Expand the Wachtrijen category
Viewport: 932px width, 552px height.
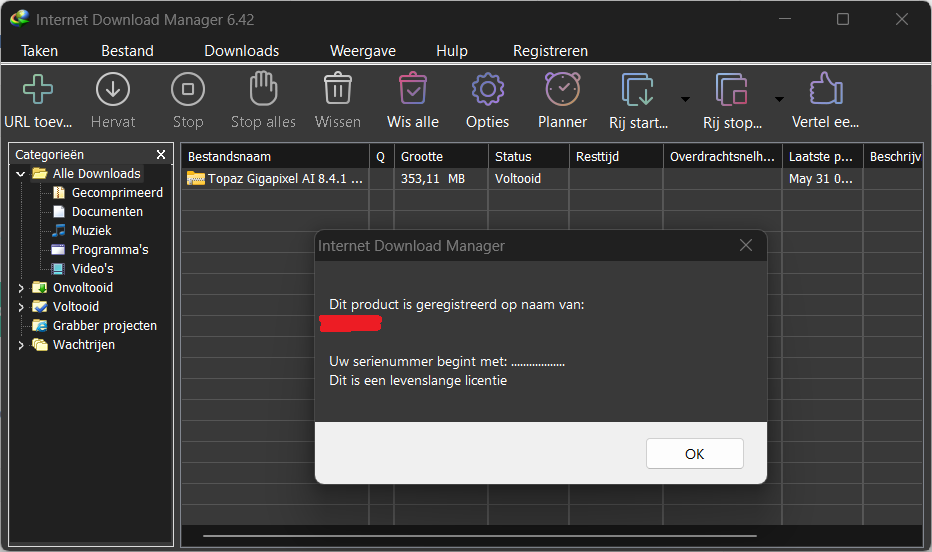click(21, 345)
